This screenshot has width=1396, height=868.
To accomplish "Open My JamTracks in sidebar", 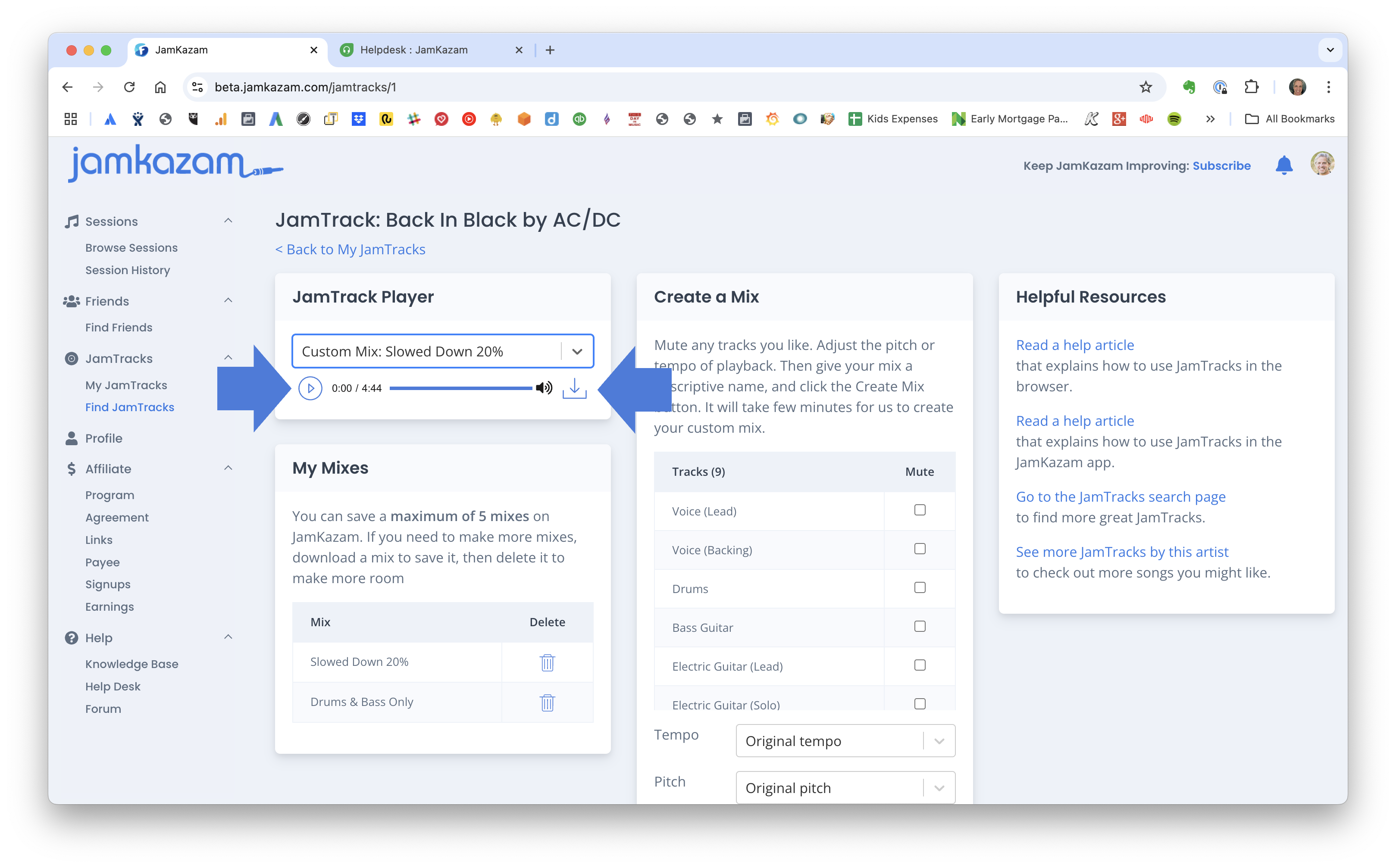I will coord(126,385).
